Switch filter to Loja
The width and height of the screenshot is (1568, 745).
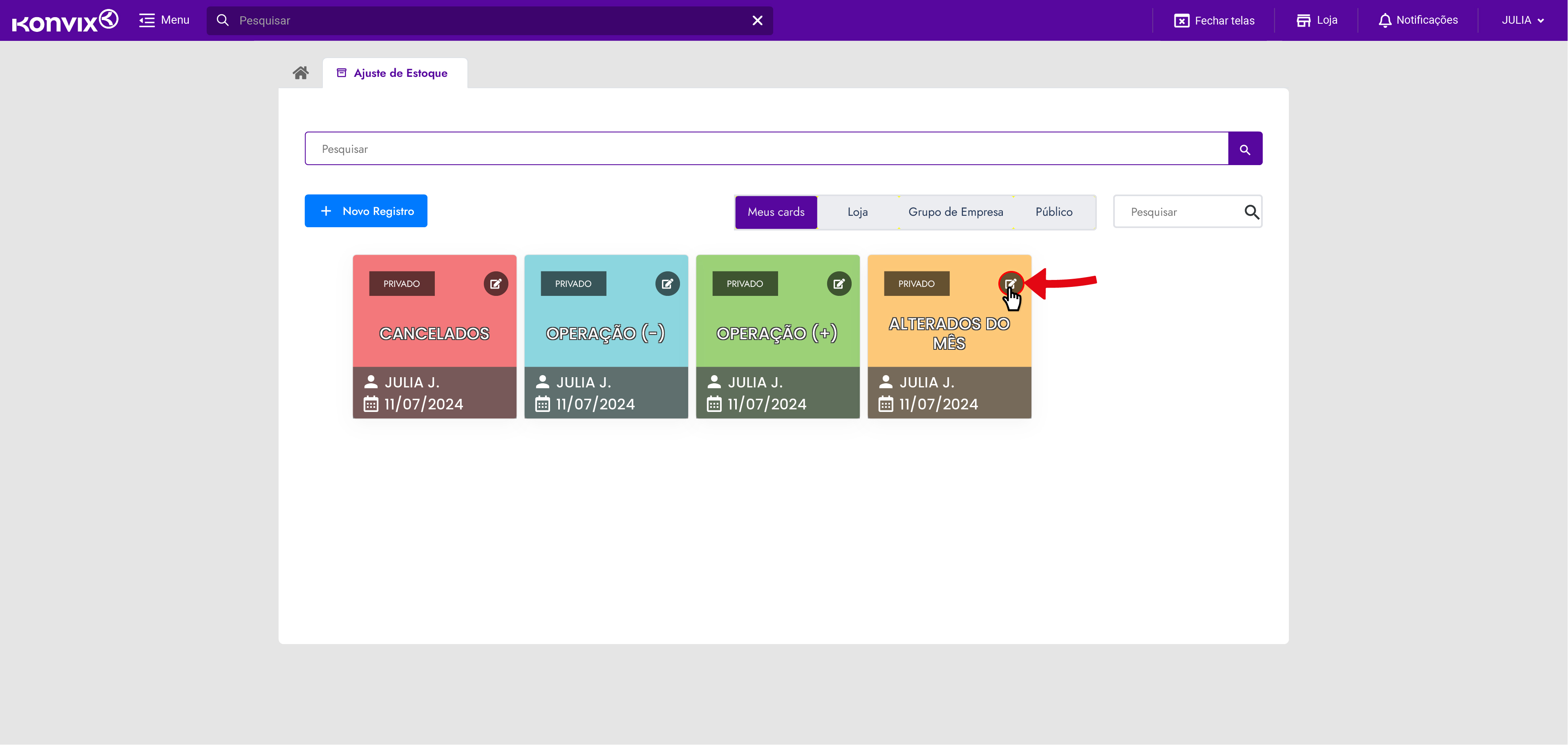[x=857, y=212]
